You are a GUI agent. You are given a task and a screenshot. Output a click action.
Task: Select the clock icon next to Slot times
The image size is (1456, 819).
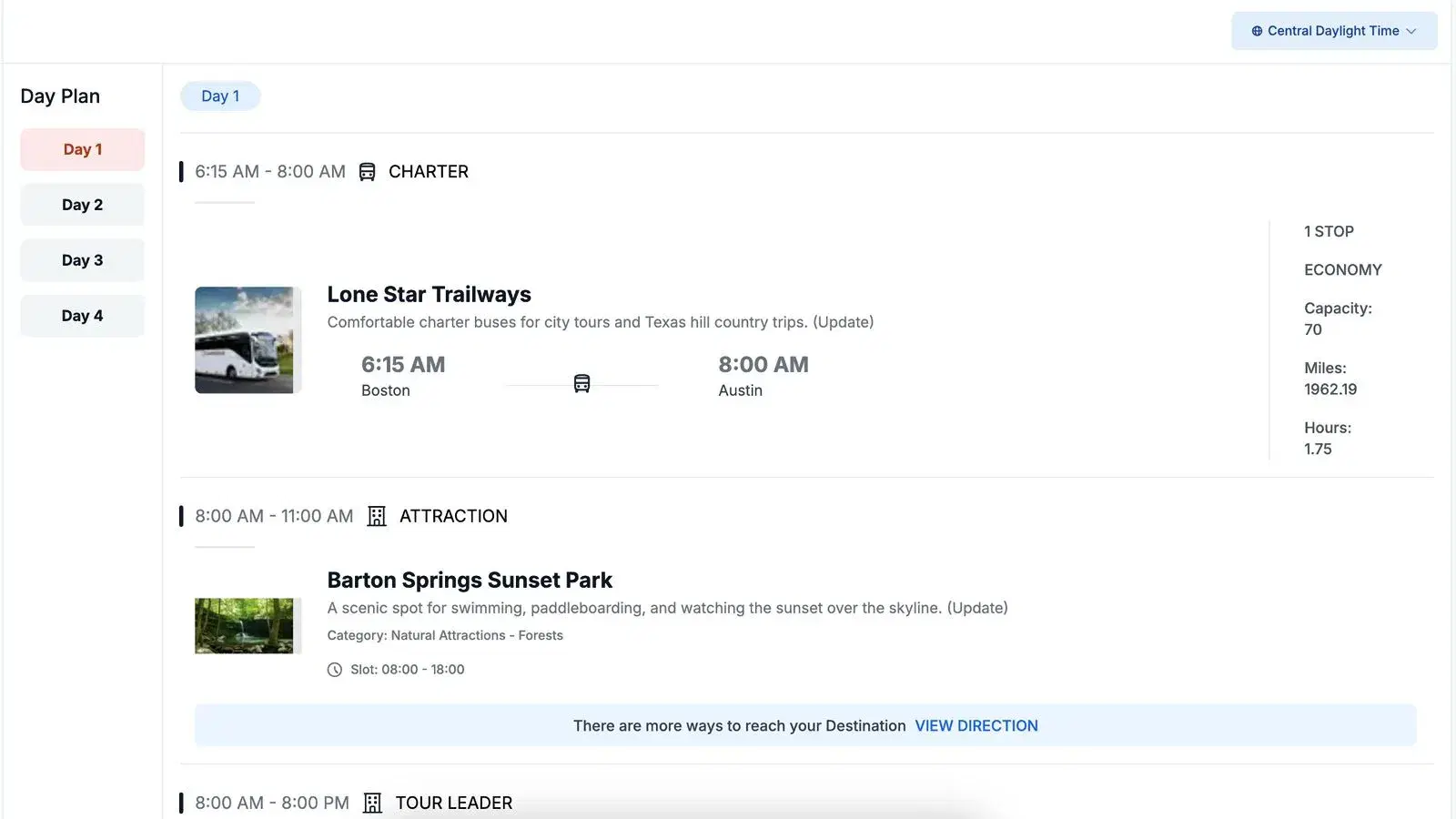pyautogui.click(x=335, y=669)
